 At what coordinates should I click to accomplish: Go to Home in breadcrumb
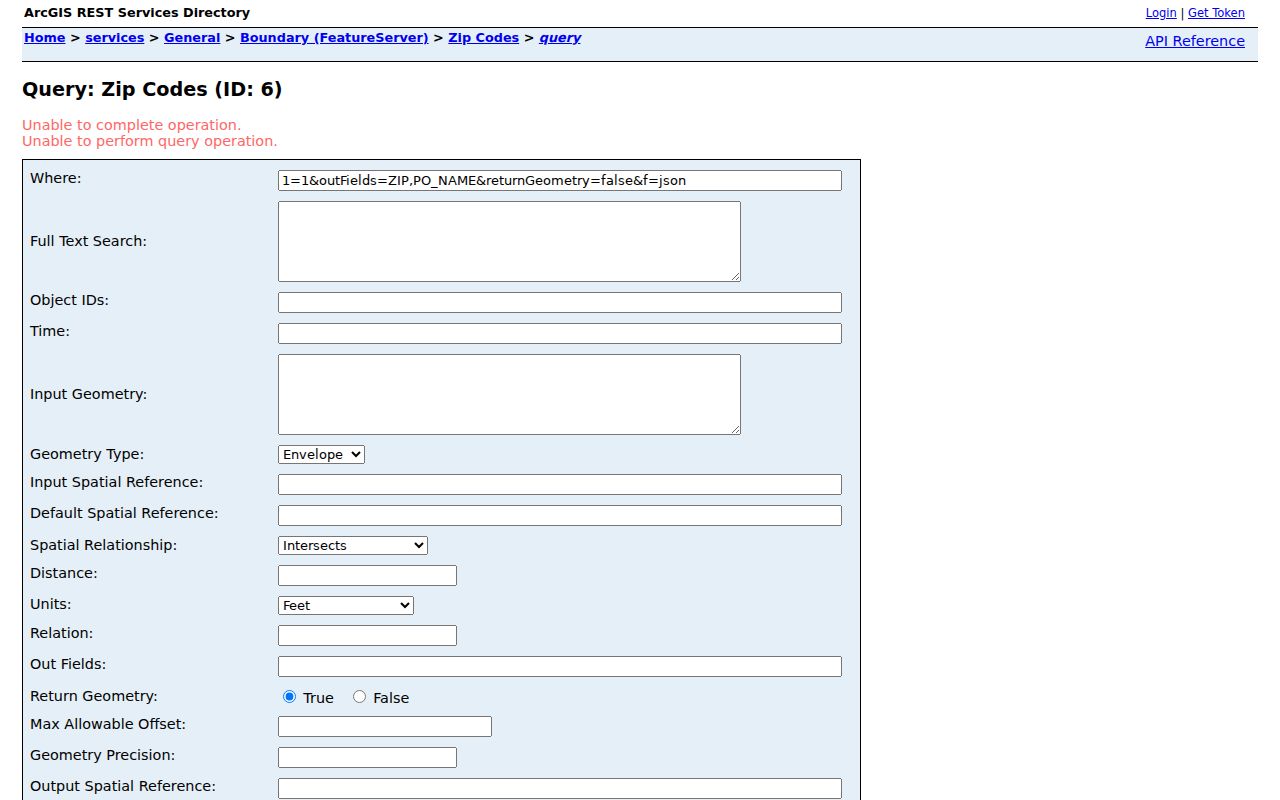point(45,38)
